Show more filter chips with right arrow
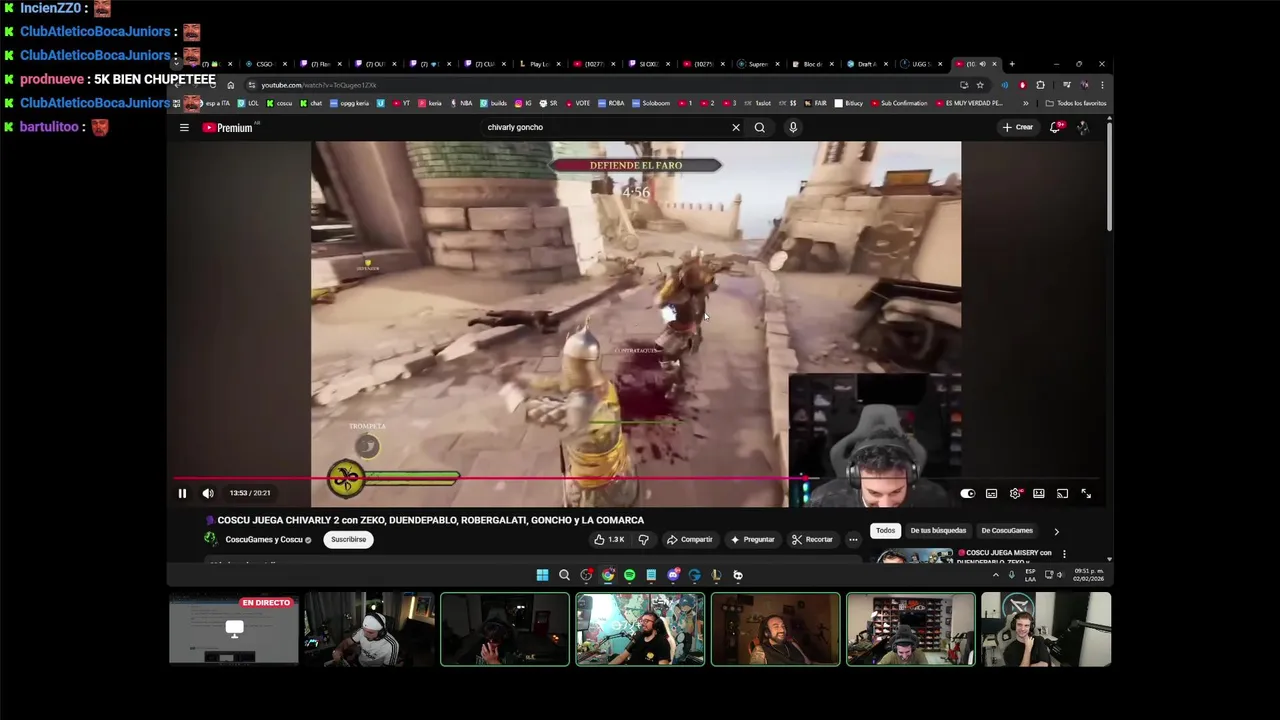 pos(1056,531)
